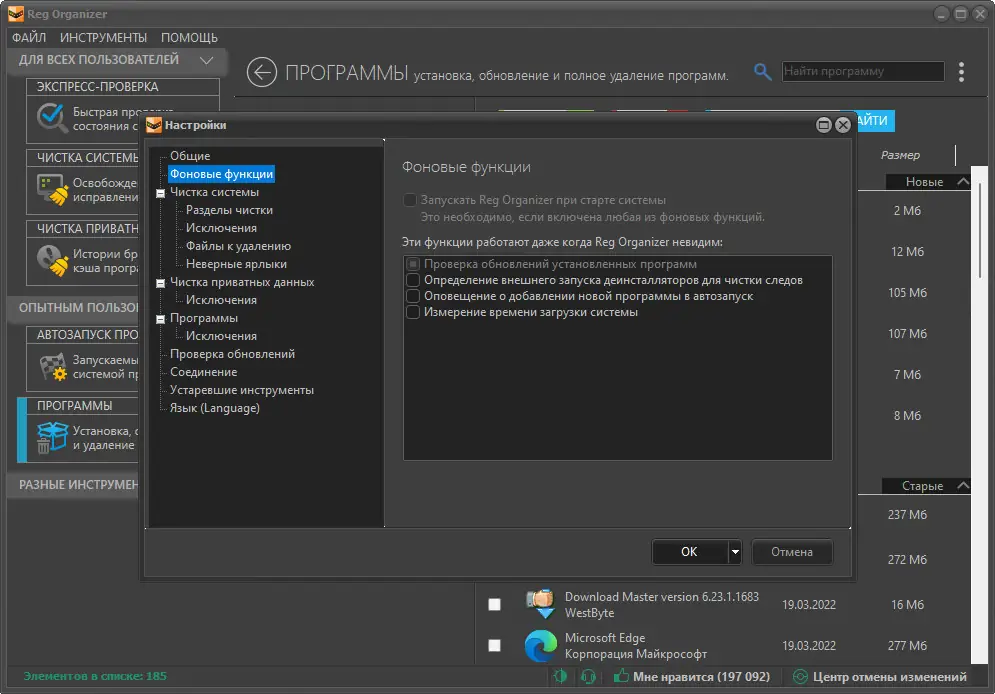Click the Мне нравится thumbs-up icon
The image size is (995, 694).
(x=621, y=676)
